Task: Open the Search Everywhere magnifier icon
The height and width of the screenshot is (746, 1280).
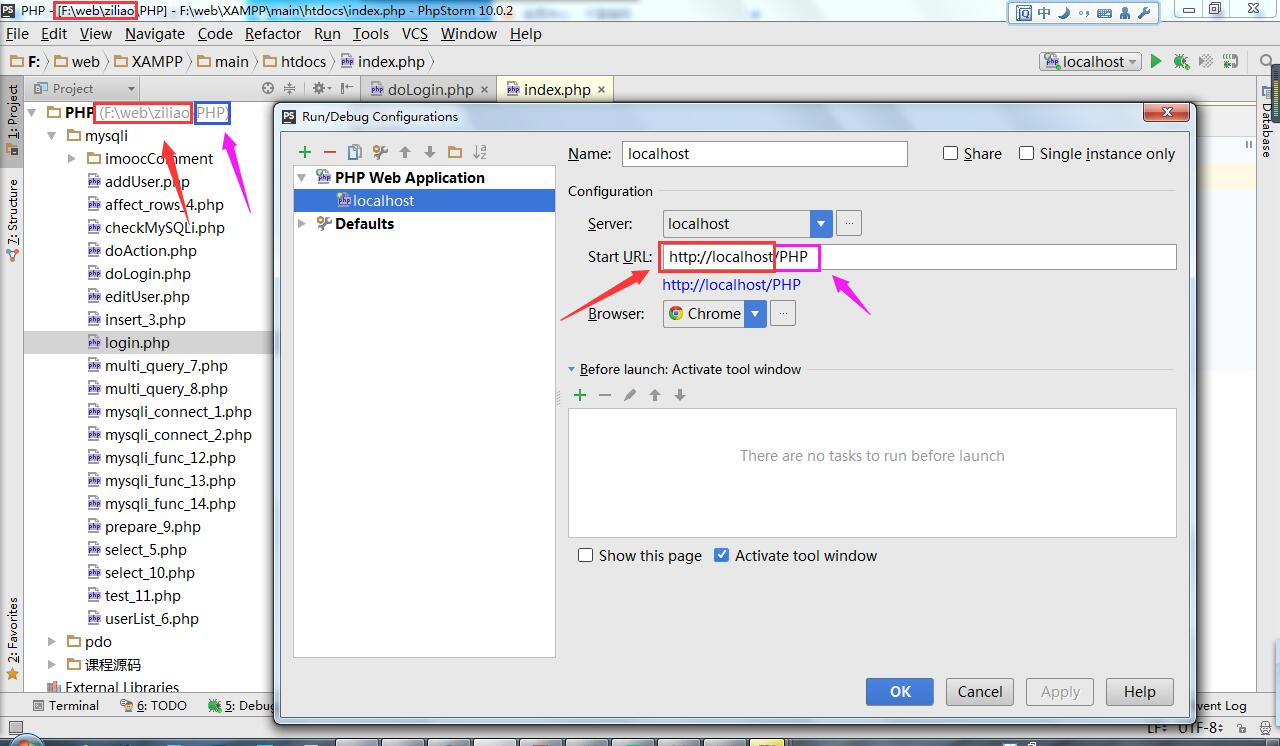Action: click(x=1266, y=61)
